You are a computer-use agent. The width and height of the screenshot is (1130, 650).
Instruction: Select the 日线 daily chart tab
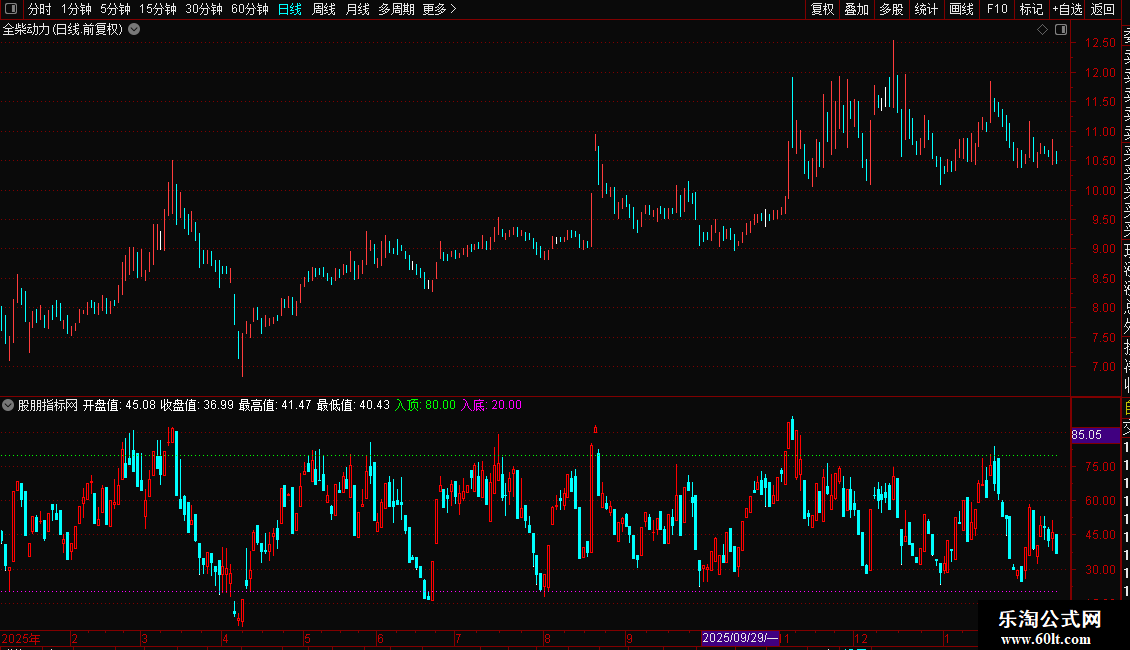tap(290, 9)
